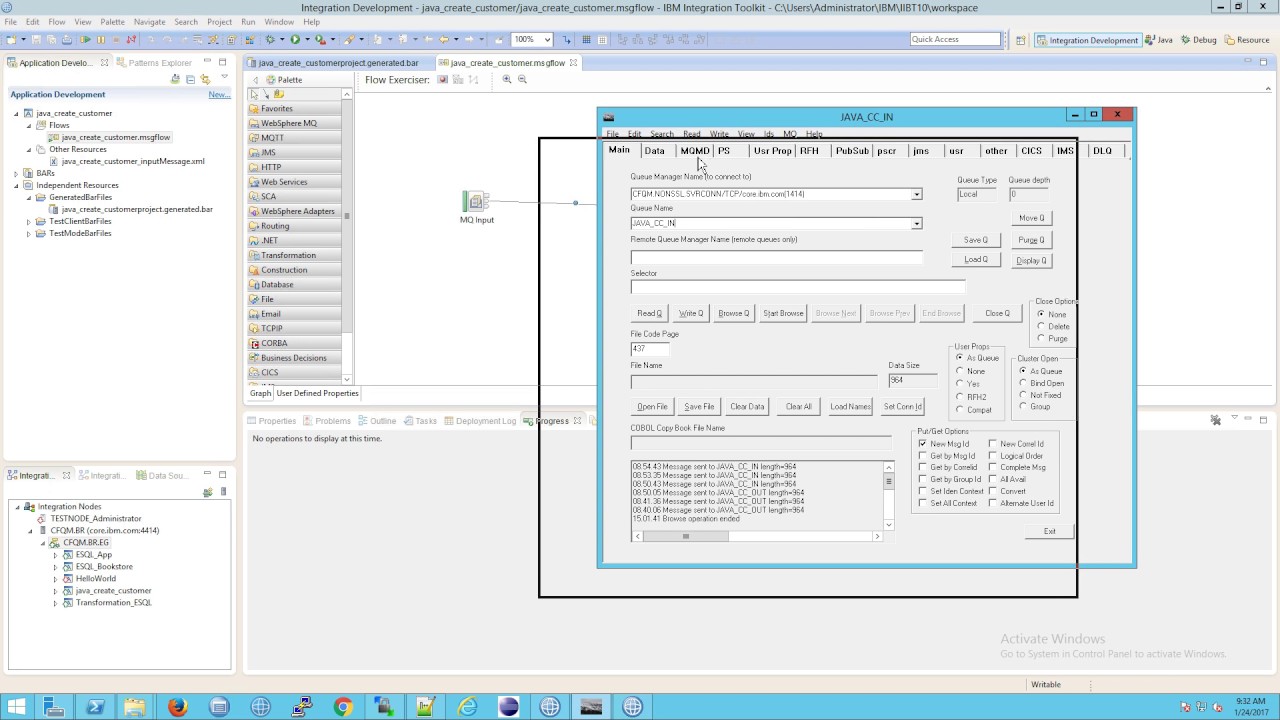This screenshot has height=720, width=1280.
Task: Click the Read Q button
Action: [649, 313]
